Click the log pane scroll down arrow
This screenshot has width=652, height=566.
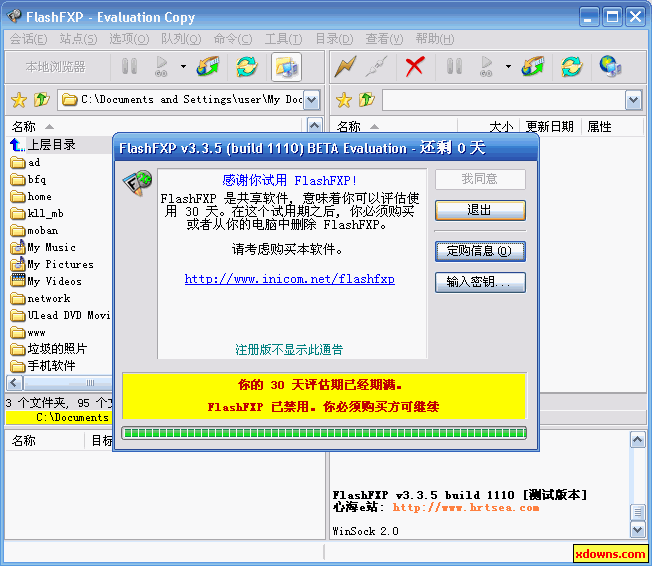(x=638, y=529)
